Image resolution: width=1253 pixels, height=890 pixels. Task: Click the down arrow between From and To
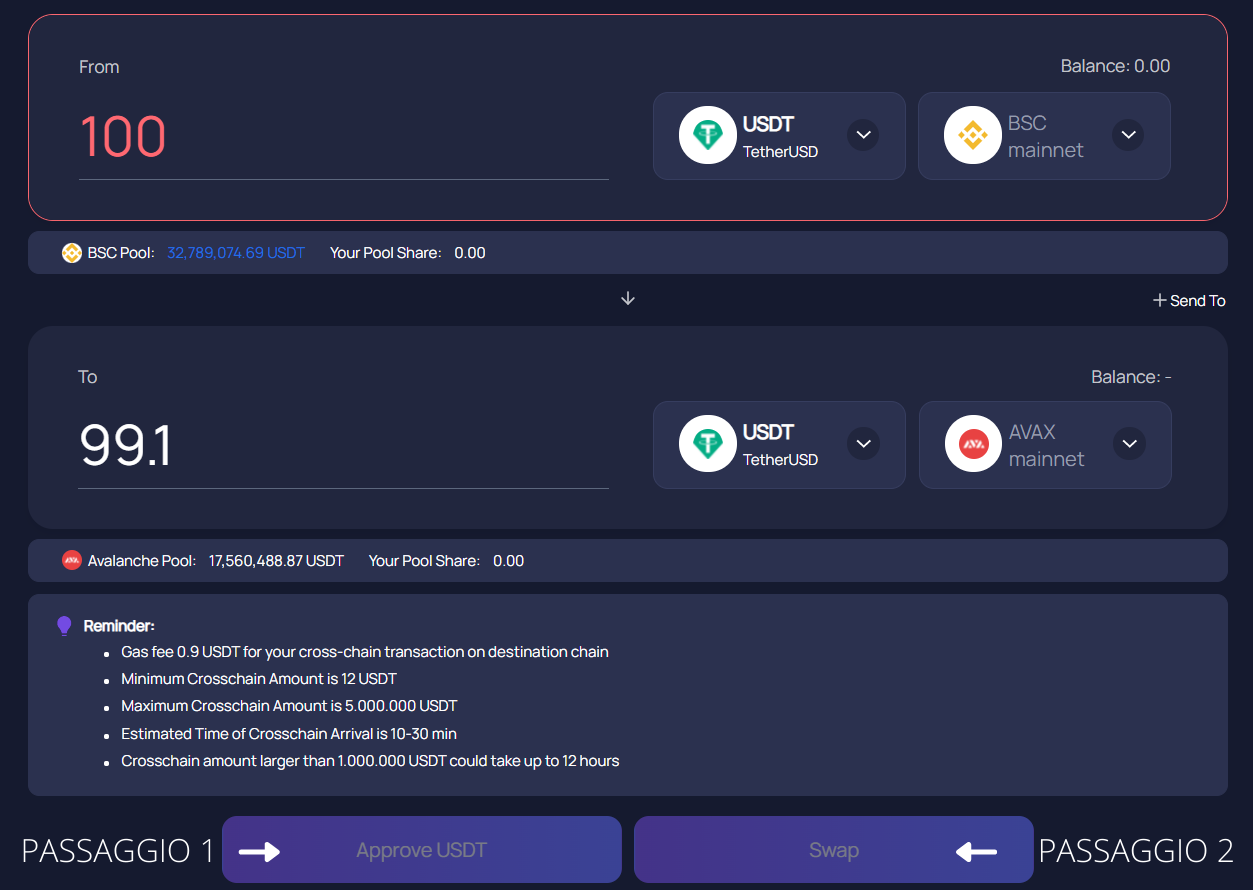628,299
